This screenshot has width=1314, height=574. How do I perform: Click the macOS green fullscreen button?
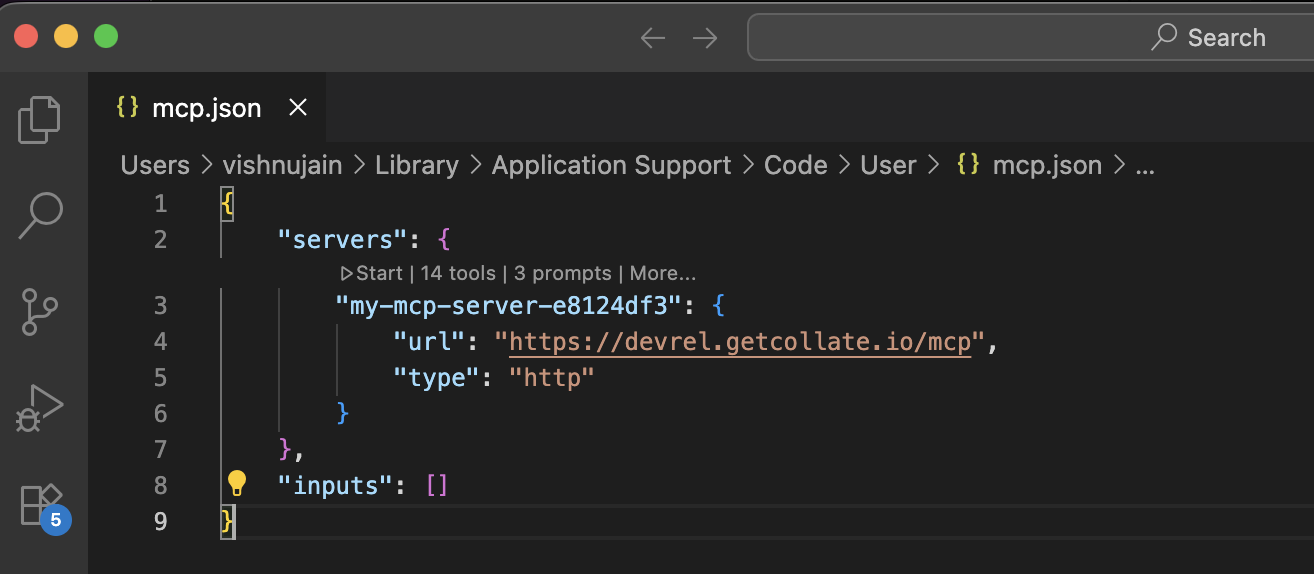pos(106,37)
